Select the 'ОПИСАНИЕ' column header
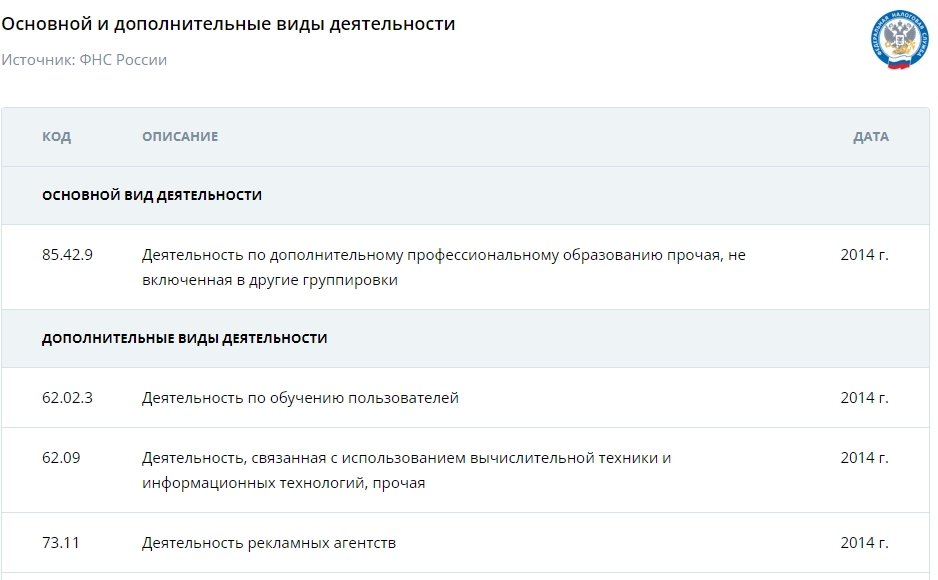Screen dimensions: 938x580 coord(180,137)
